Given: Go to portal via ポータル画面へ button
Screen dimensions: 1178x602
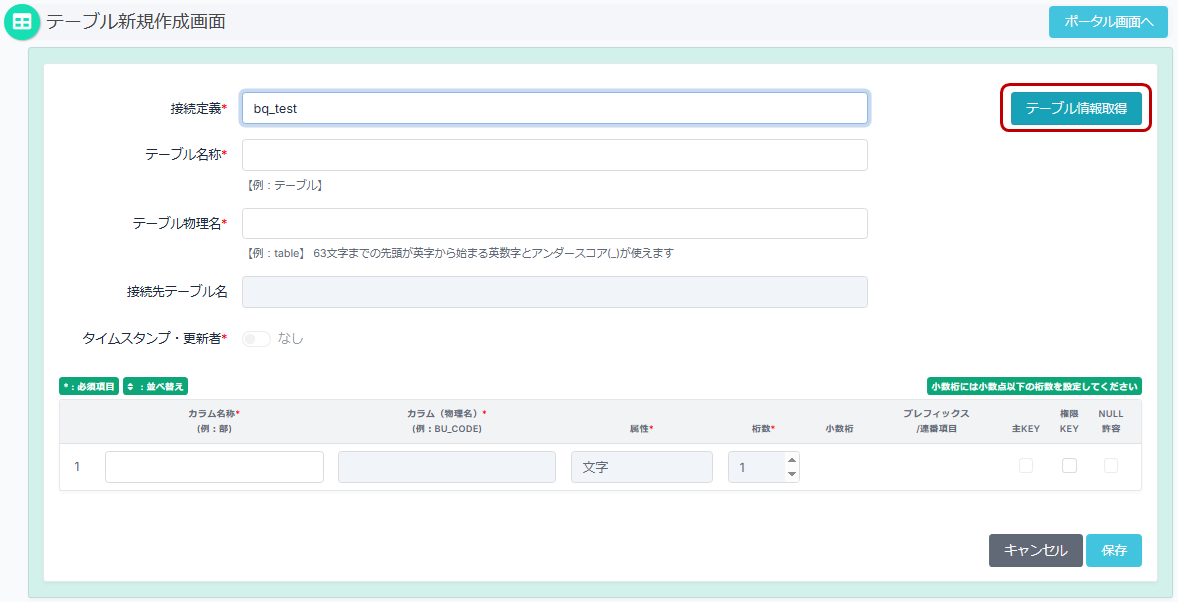Looking at the screenshot, I should tap(1108, 22).
